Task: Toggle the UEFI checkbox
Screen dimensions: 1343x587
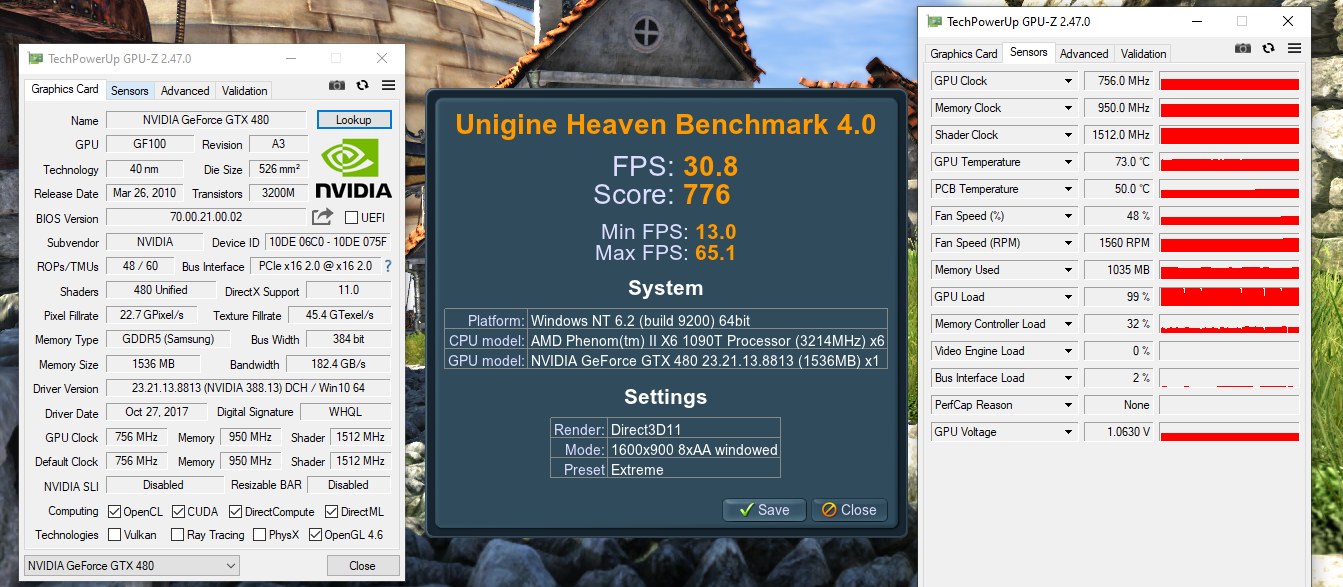Action: [351, 218]
